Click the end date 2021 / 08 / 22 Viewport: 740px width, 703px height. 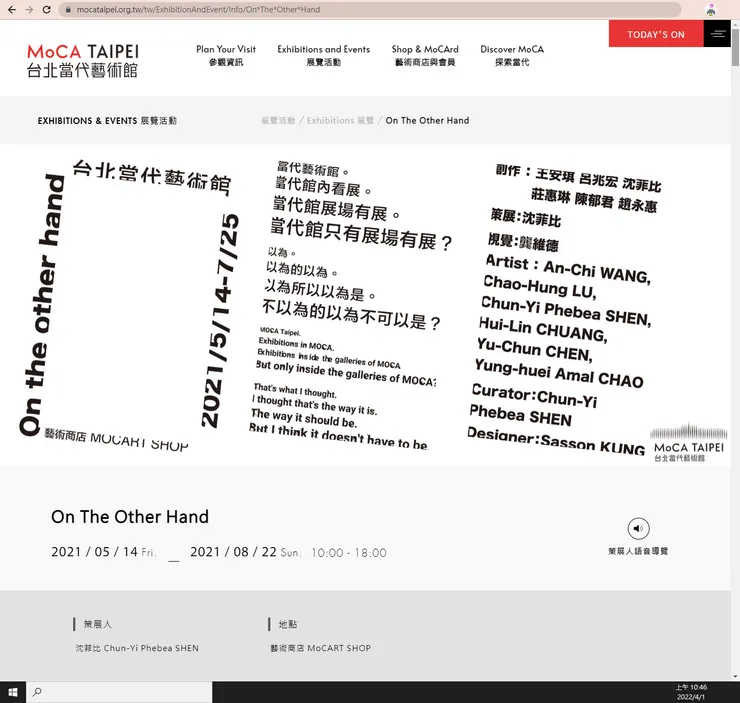(x=233, y=552)
